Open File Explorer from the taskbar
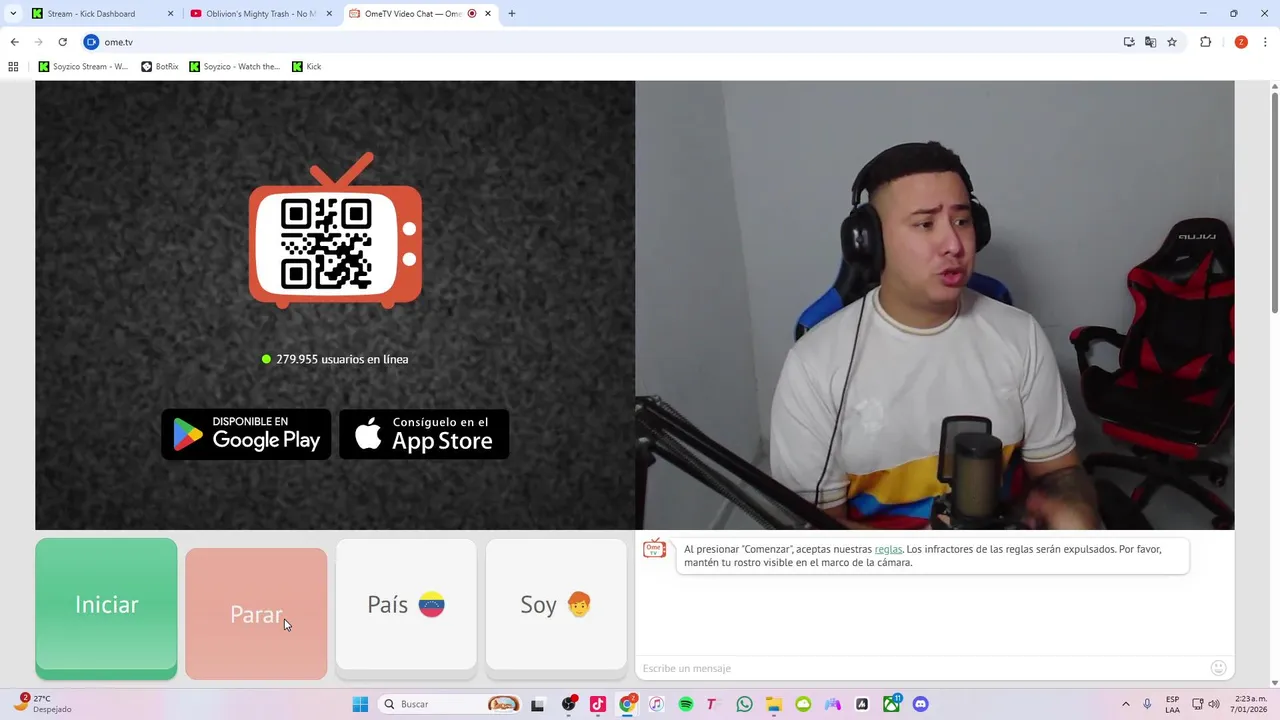This screenshot has width=1280, height=720. click(774, 704)
